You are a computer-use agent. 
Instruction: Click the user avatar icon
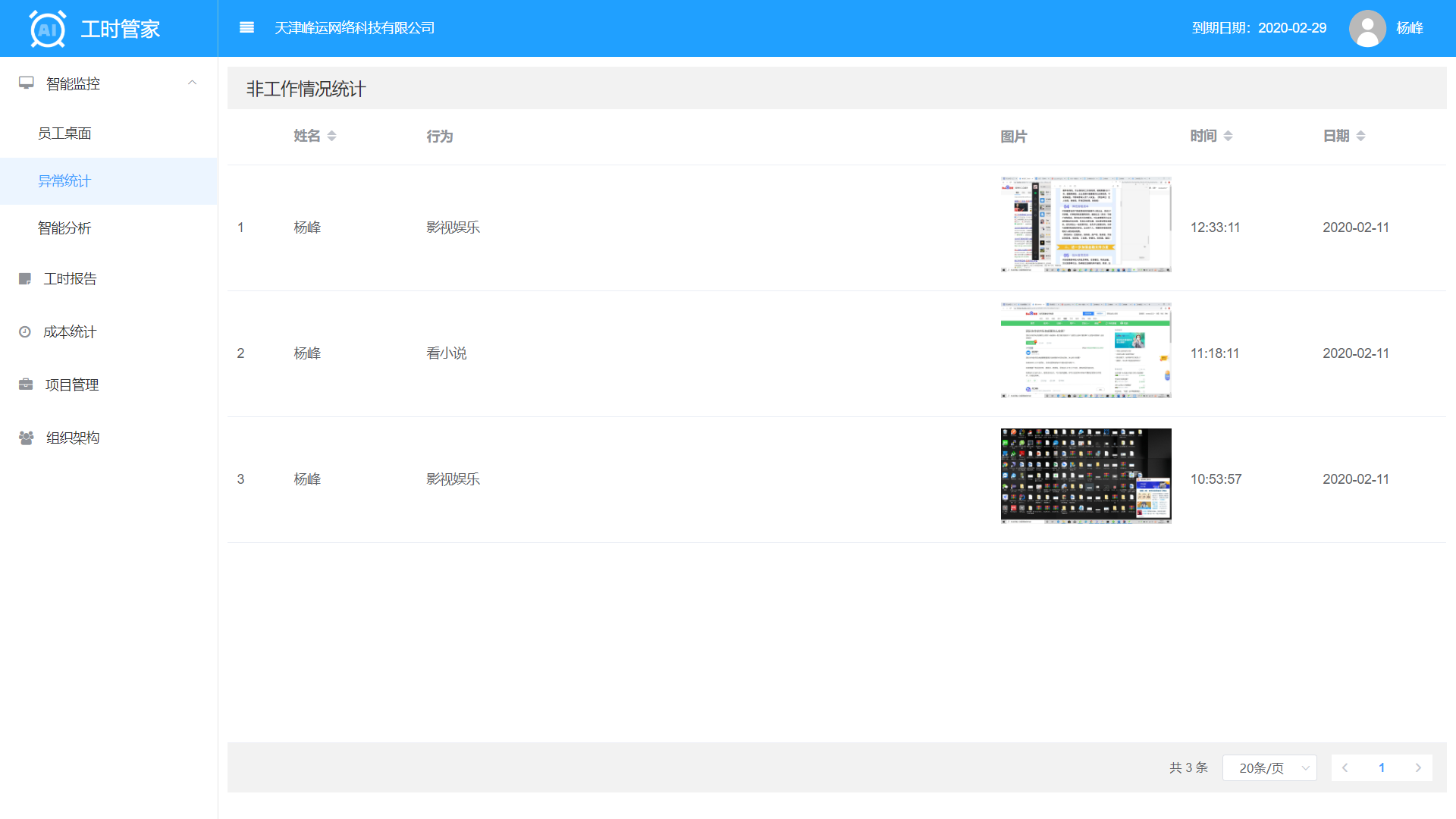pyautogui.click(x=1367, y=28)
